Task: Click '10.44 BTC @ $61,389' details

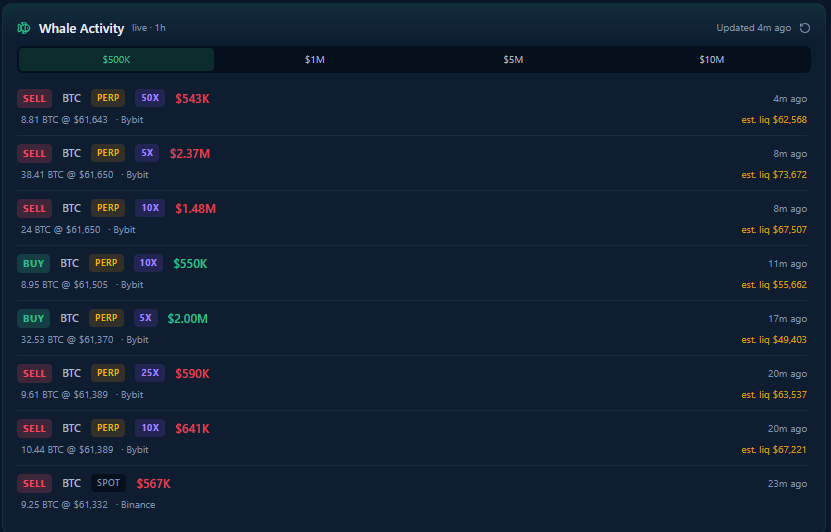Action: pos(67,450)
